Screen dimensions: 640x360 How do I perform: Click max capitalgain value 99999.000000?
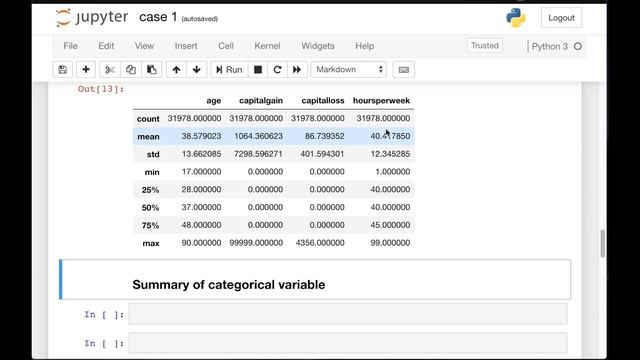pos(256,243)
